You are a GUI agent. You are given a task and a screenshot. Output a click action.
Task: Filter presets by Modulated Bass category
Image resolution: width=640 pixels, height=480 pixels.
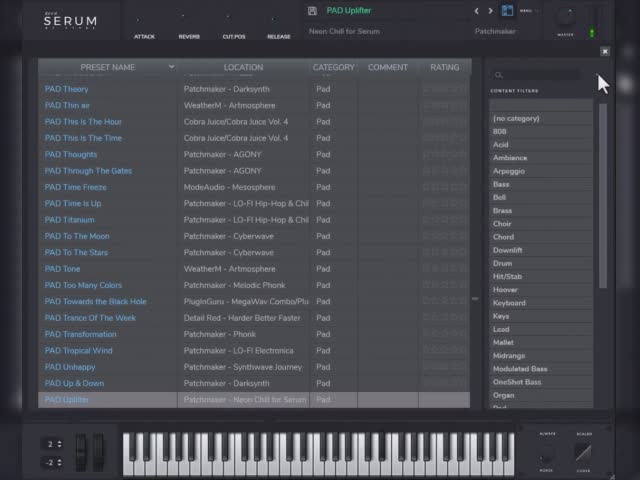tap(541, 369)
